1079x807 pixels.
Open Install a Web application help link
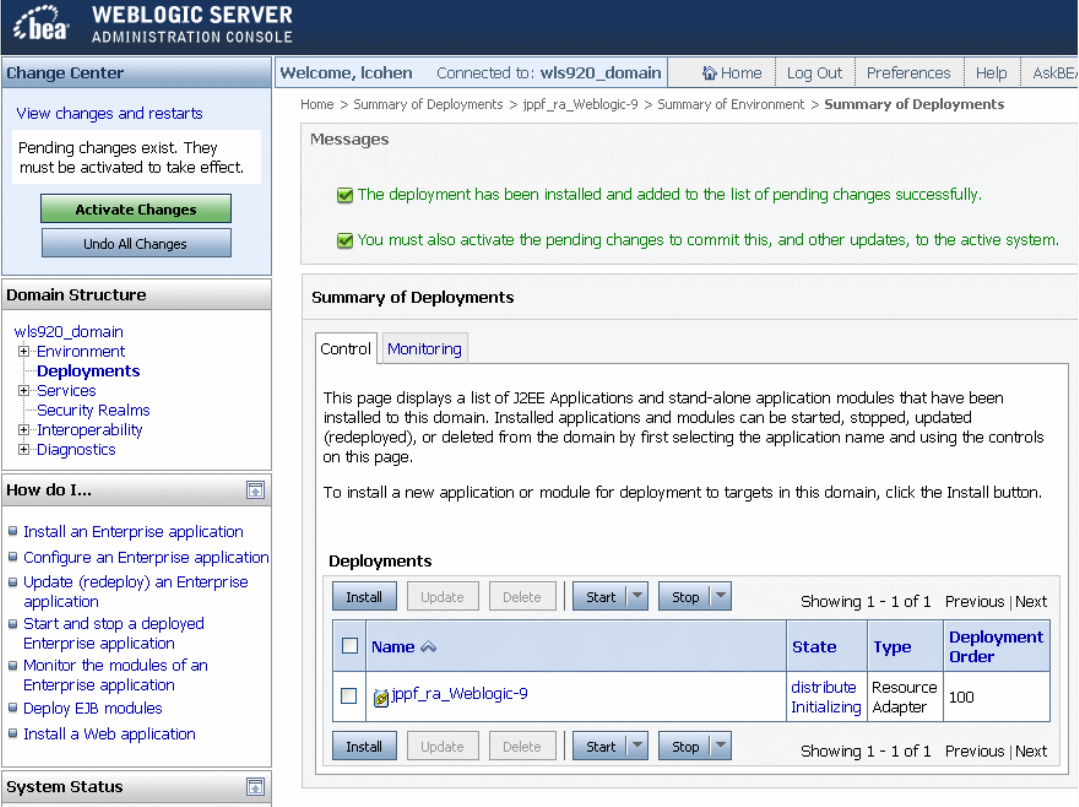[x=109, y=733]
